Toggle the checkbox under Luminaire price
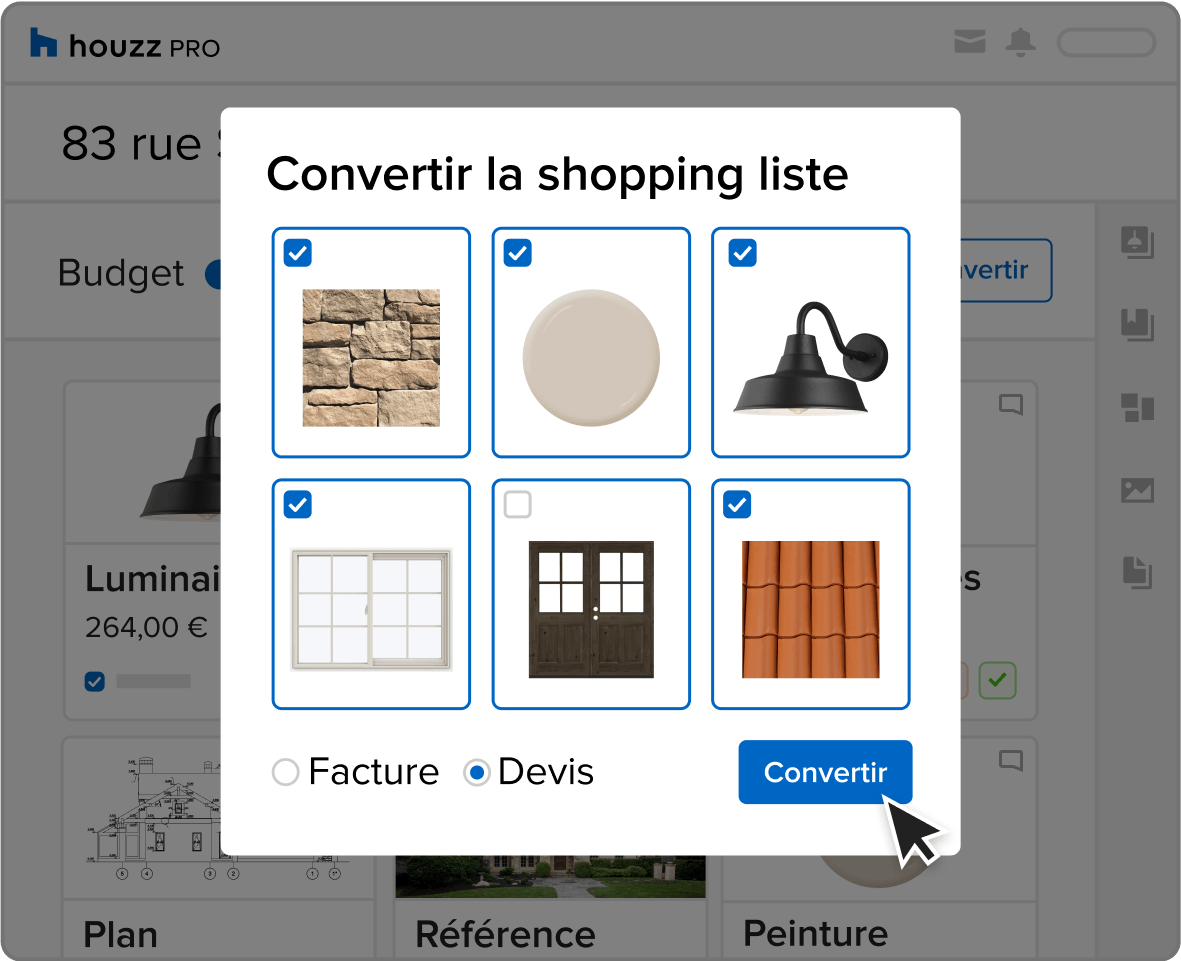 (94, 682)
